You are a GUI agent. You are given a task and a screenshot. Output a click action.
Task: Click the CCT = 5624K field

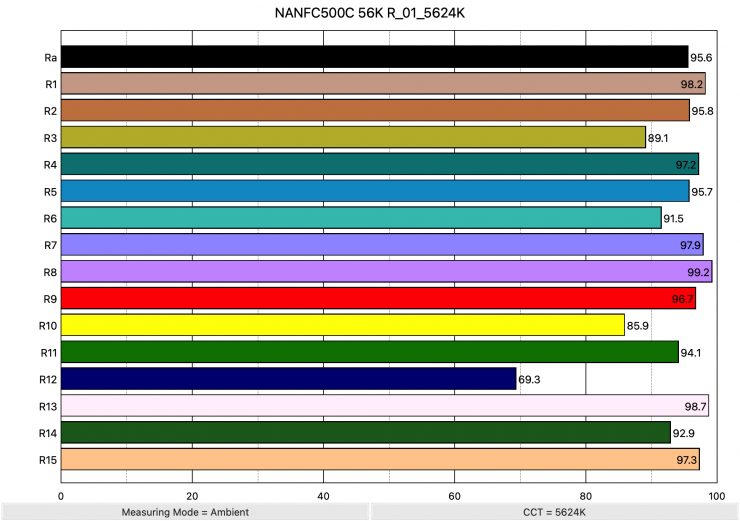pyautogui.click(x=554, y=511)
